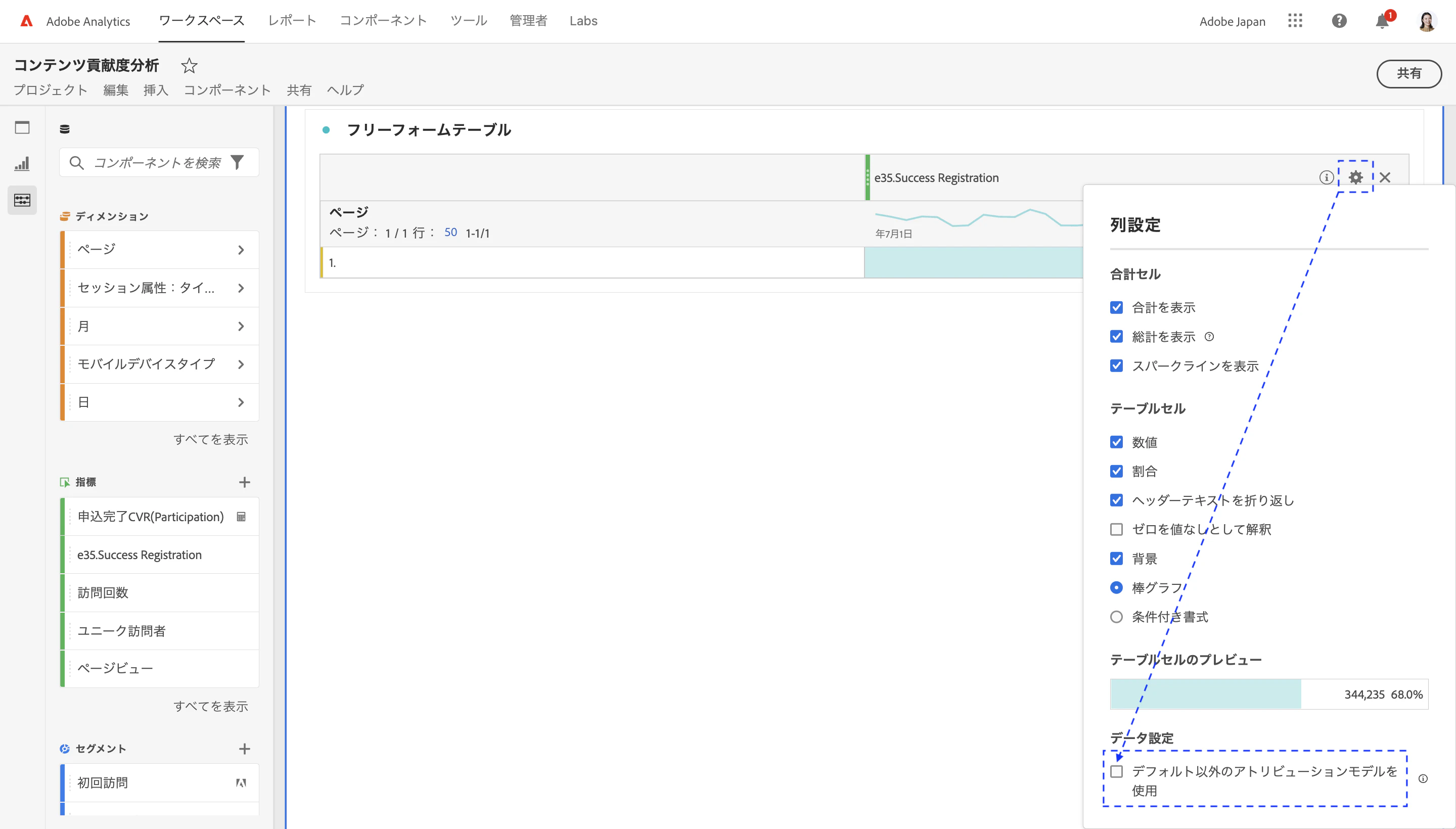Click the column info icon
Viewport: 1456px width, 829px height.
1327,177
